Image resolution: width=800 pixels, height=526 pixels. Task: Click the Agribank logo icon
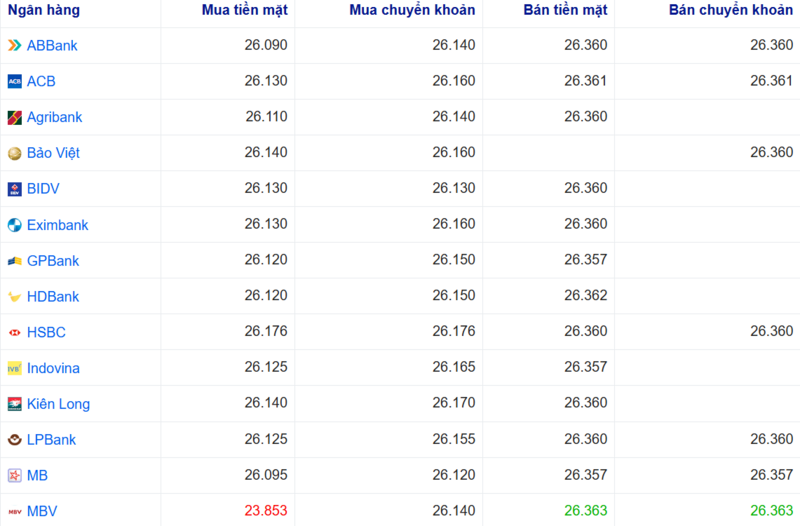tap(14, 117)
